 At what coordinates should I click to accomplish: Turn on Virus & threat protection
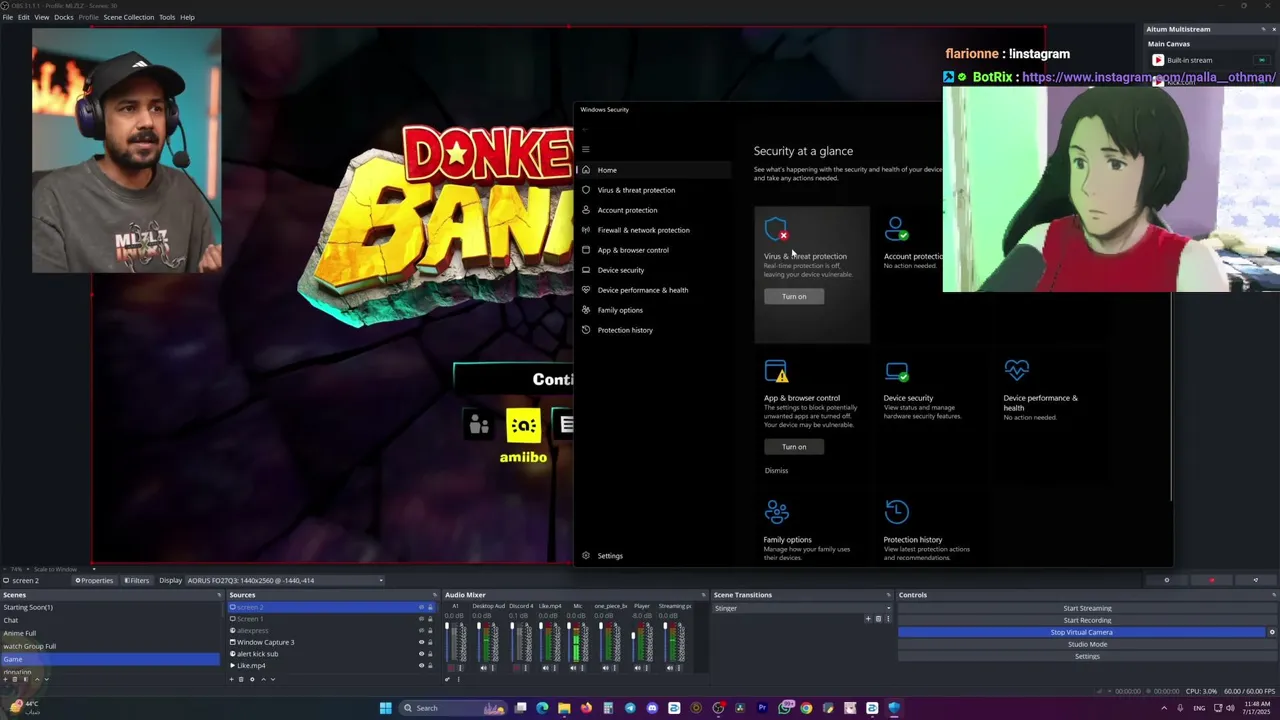coord(794,296)
